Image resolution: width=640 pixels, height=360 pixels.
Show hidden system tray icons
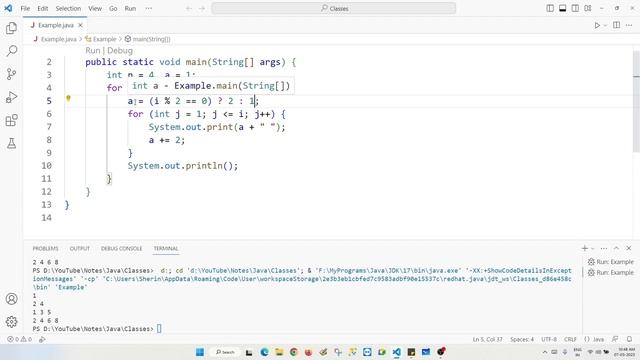click(545, 352)
